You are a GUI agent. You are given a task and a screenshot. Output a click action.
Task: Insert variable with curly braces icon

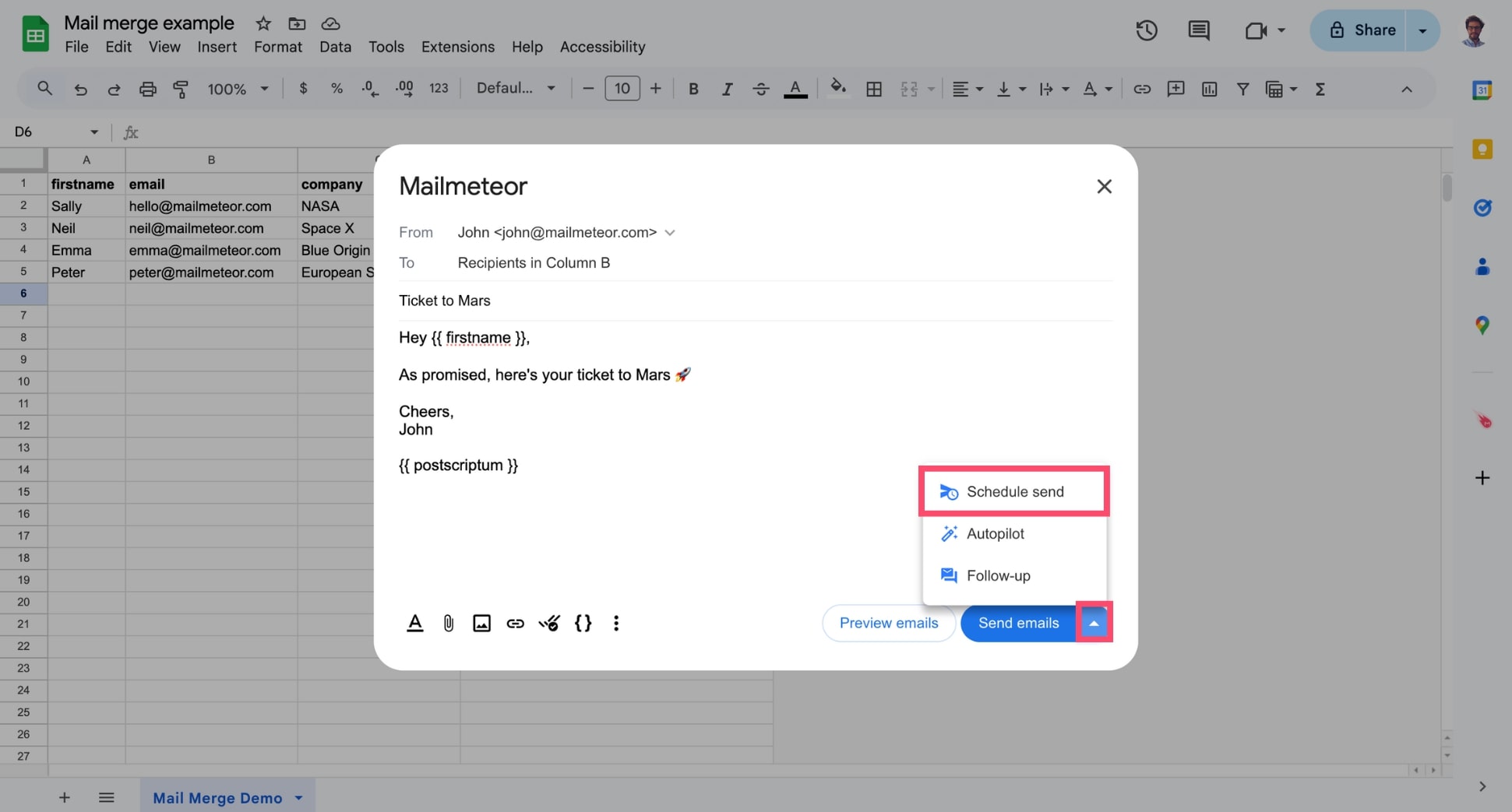pos(583,623)
